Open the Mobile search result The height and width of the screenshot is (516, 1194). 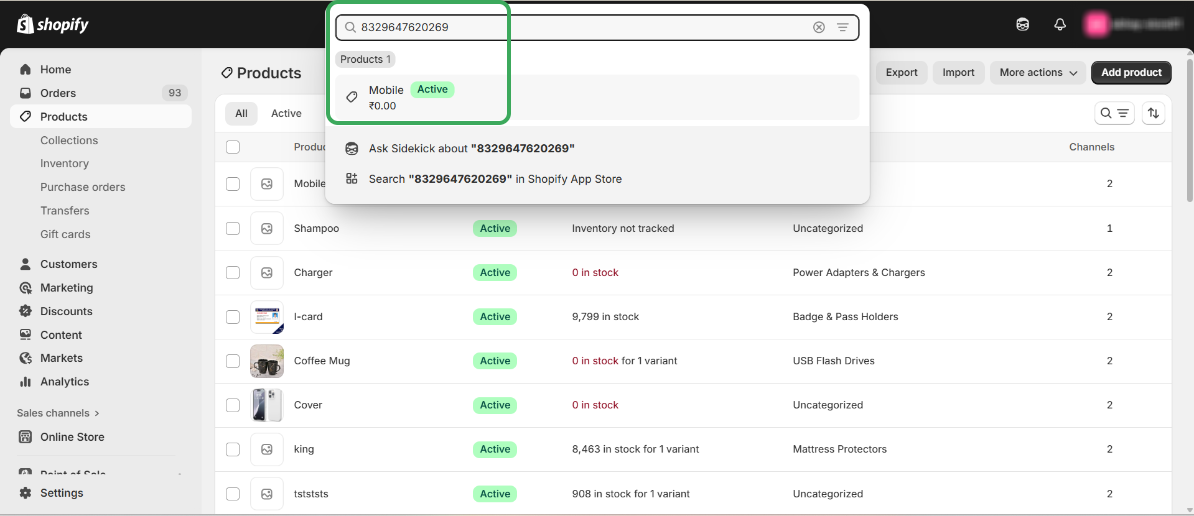click(x=597, y=97)
